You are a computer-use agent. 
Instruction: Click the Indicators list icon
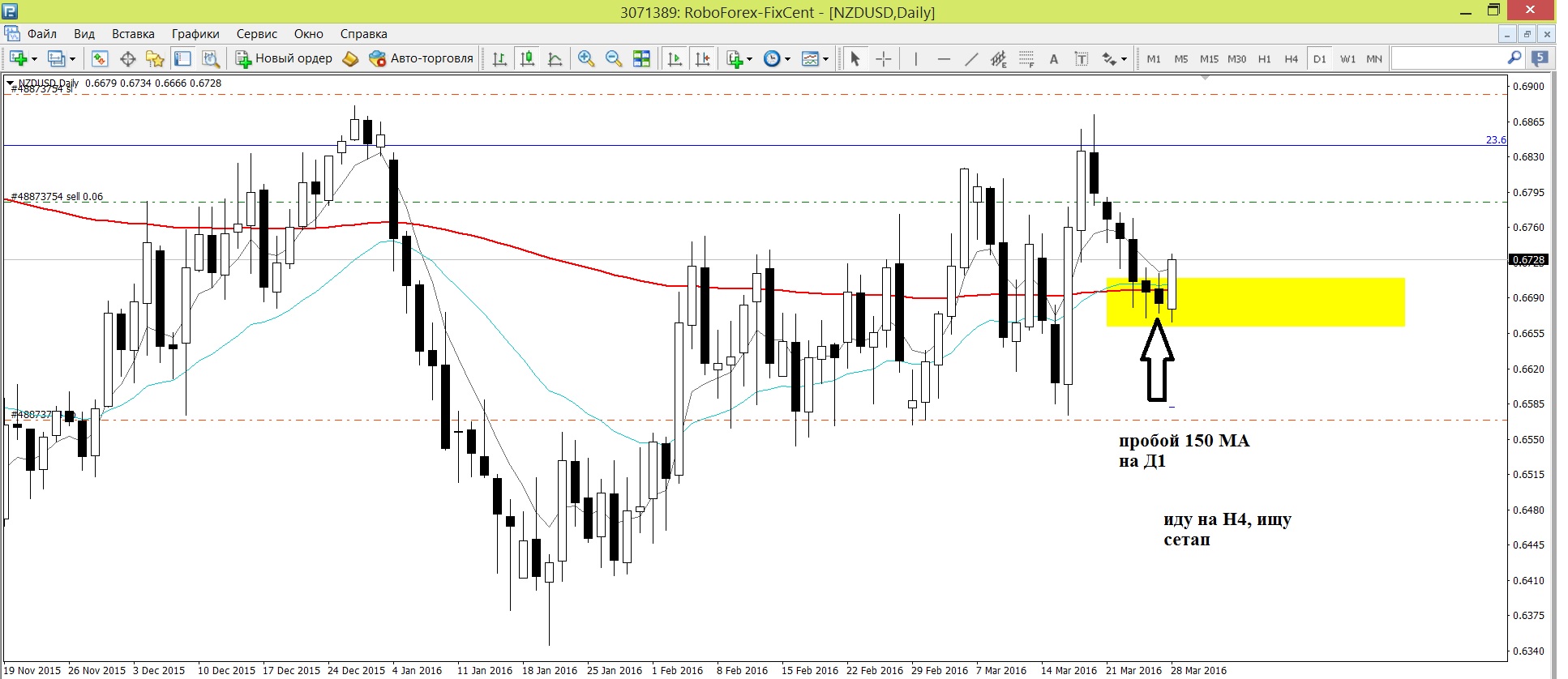735,58
